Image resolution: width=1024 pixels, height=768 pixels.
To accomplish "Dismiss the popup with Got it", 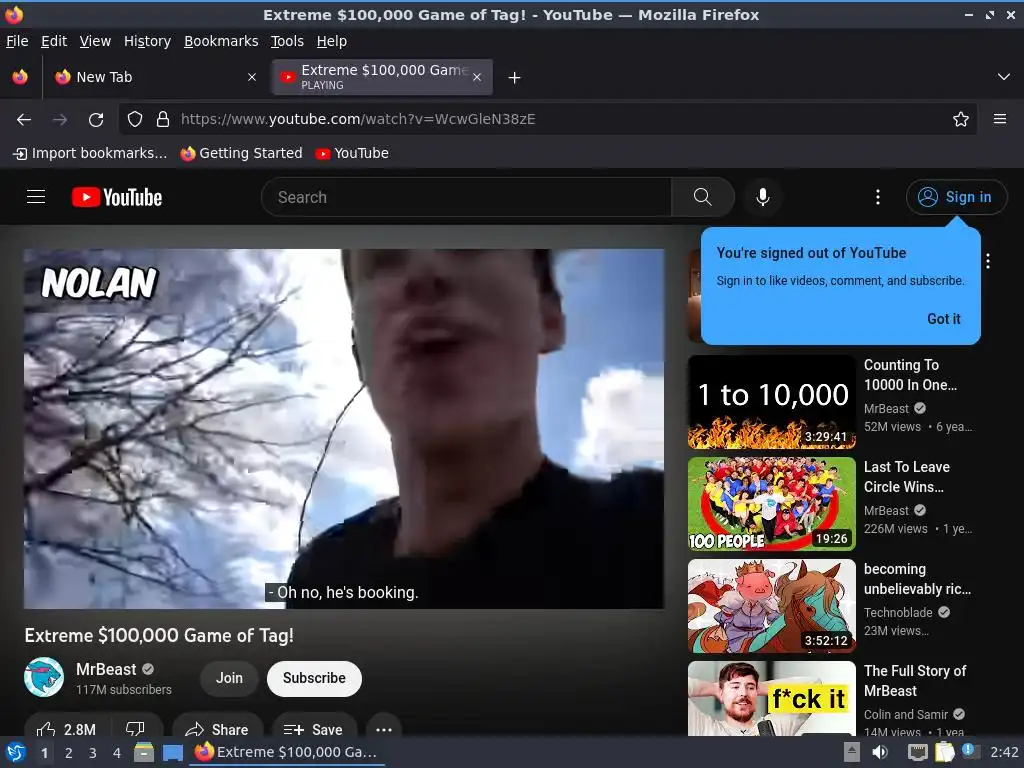I will [x=944, y=319].
